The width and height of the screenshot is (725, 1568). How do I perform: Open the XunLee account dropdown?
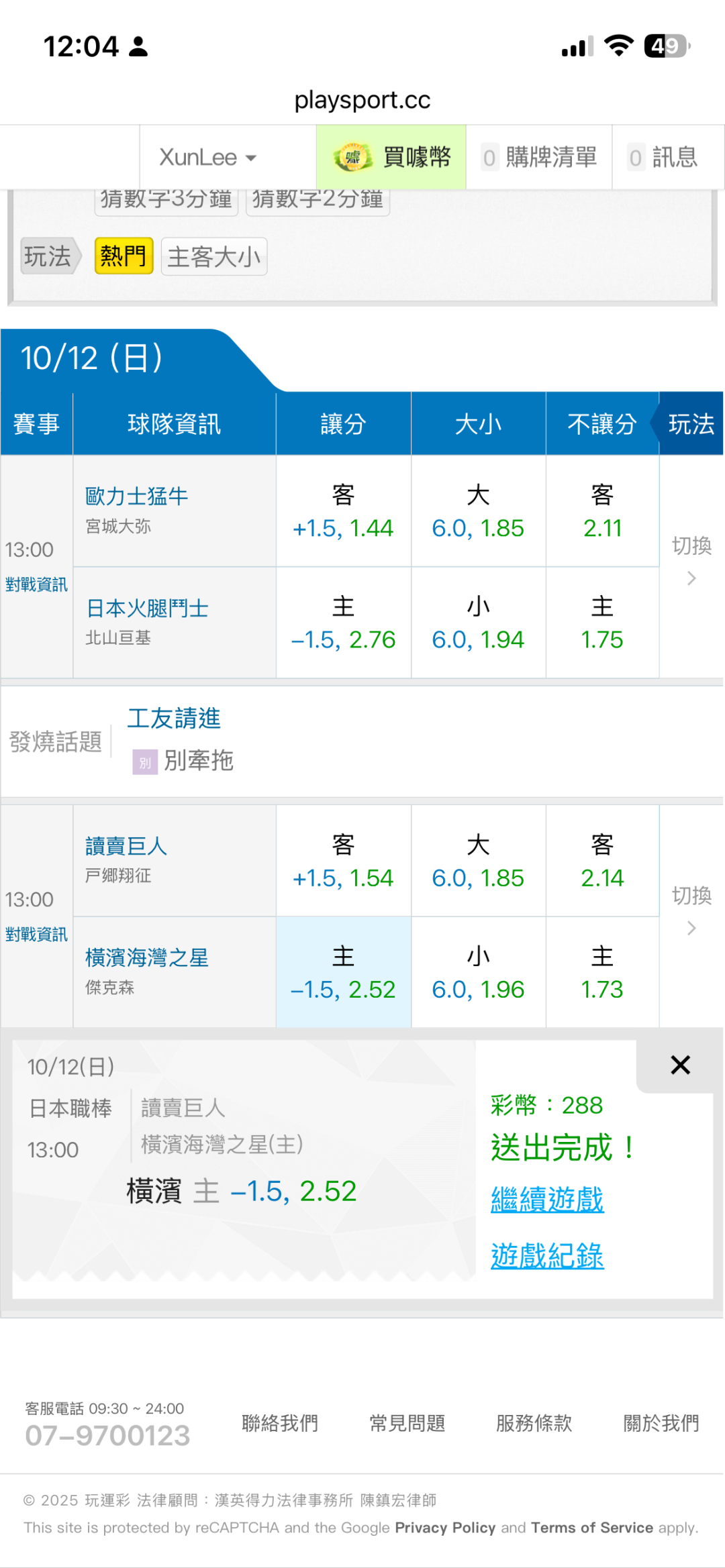point(207,158)
